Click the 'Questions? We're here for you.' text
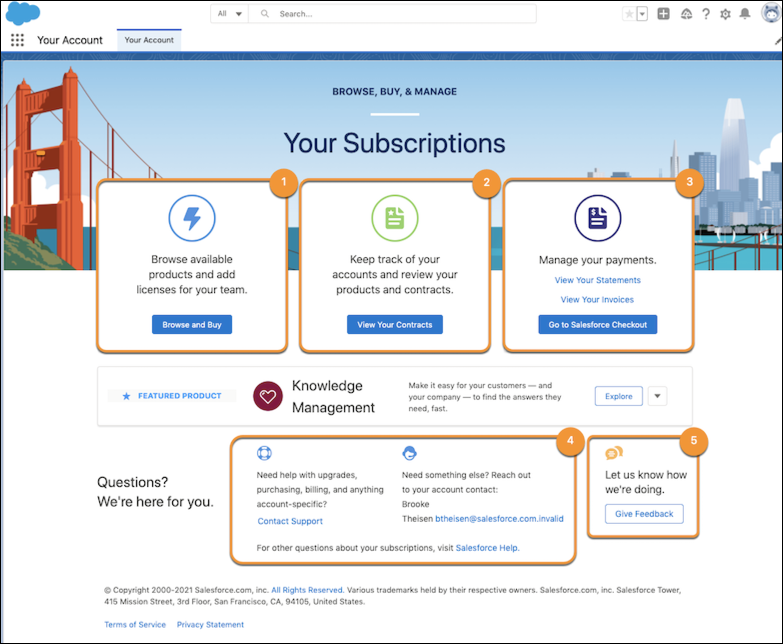783x644 pixels. pyautogui.click(x=155, y=492)
